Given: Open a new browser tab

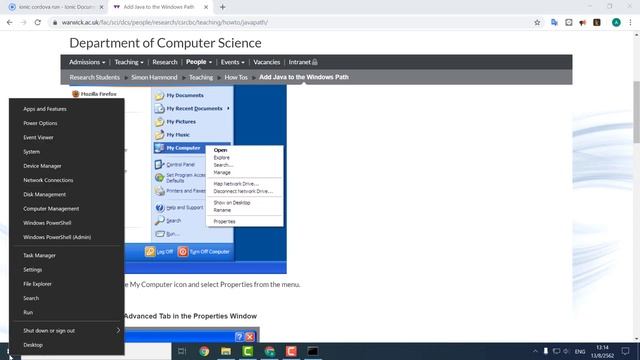Looking at the screenshot, I should (222, 7).
